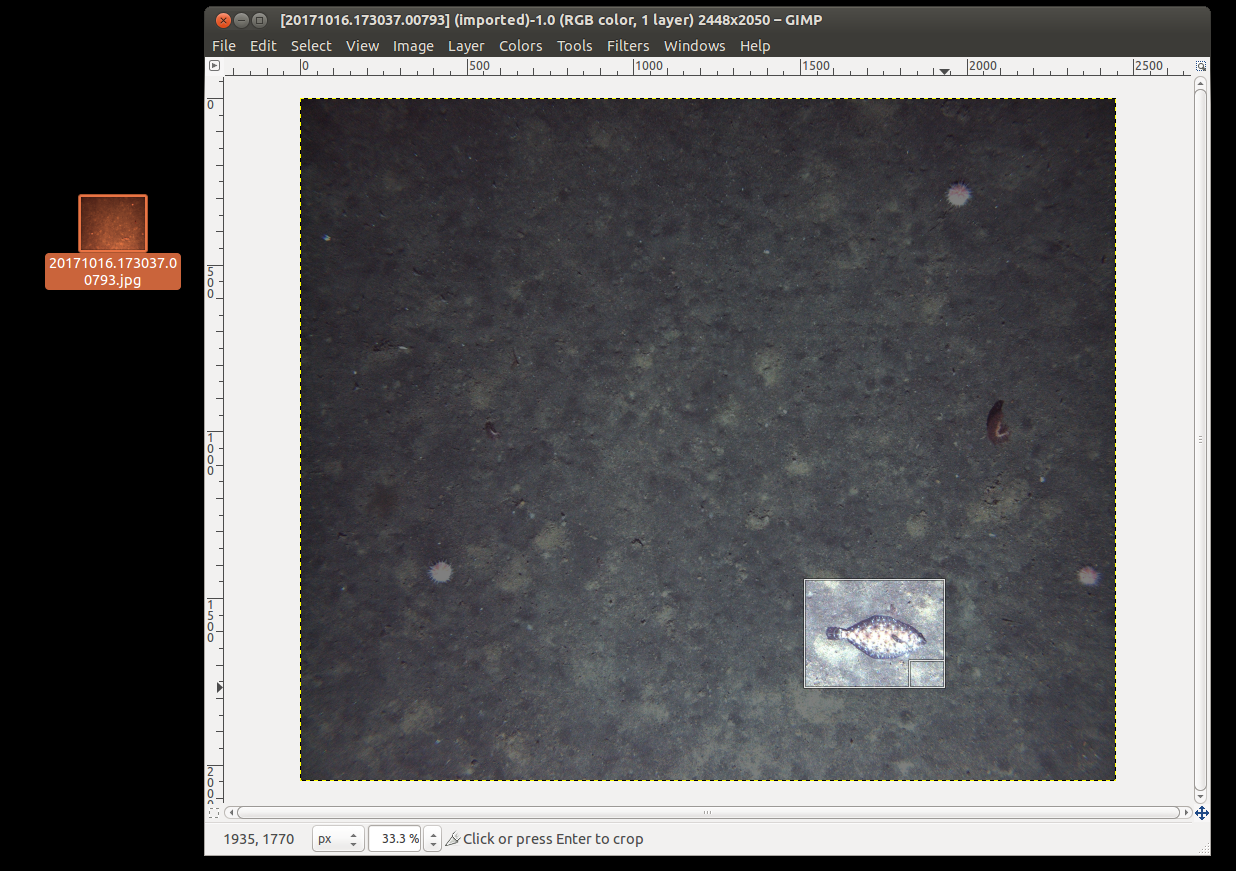Screen dimensions: 1236x871
Task: Click the vertical scrollbar thumb
Action: 1201,438
